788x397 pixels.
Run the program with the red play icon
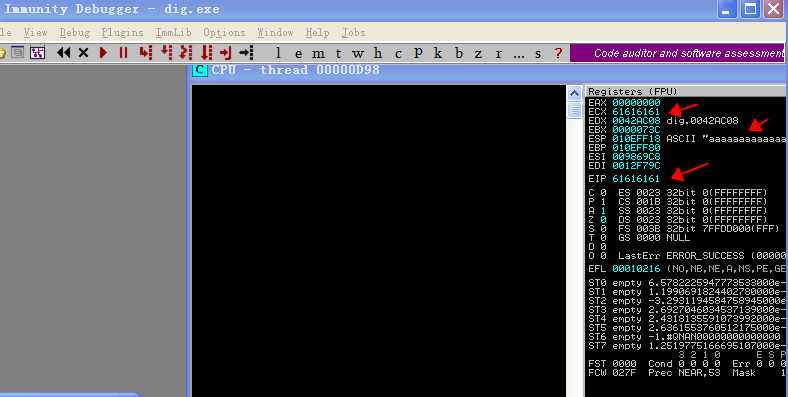coord(103,52)
